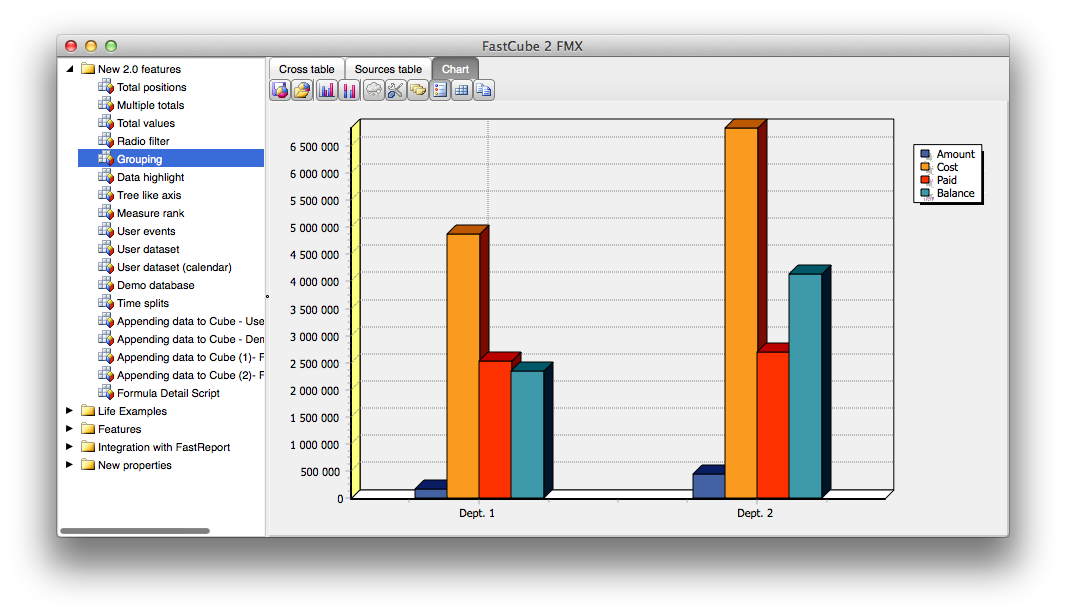This screenshot has width=1066, height=616.
Task: Click the Cost legend color swatch
Action: (x=925, y=167)
